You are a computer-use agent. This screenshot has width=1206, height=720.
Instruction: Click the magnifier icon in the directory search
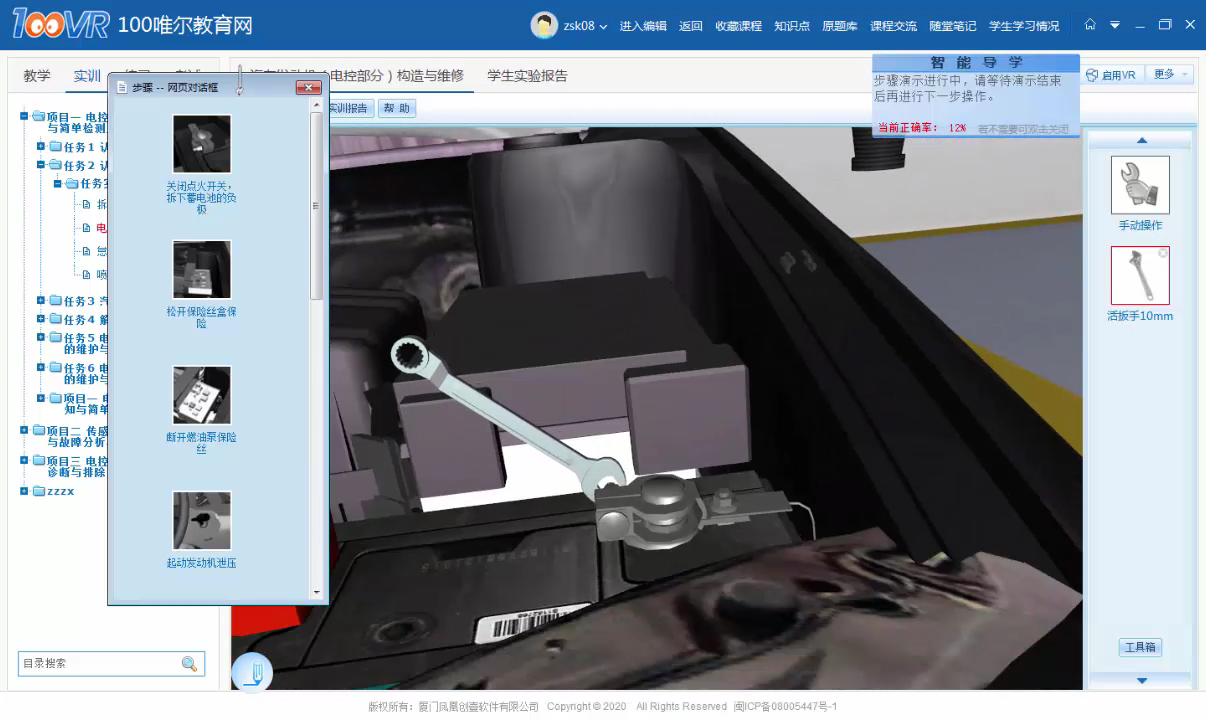click(x=189, y=664)
